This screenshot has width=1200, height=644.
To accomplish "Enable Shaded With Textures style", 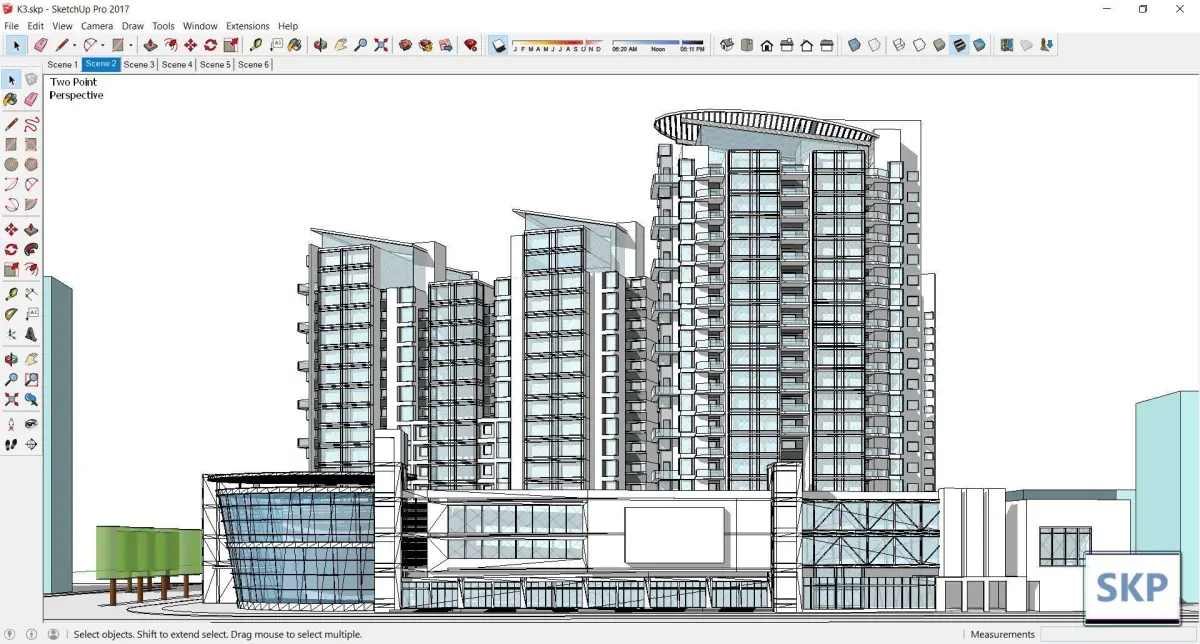I will point(959,45).
